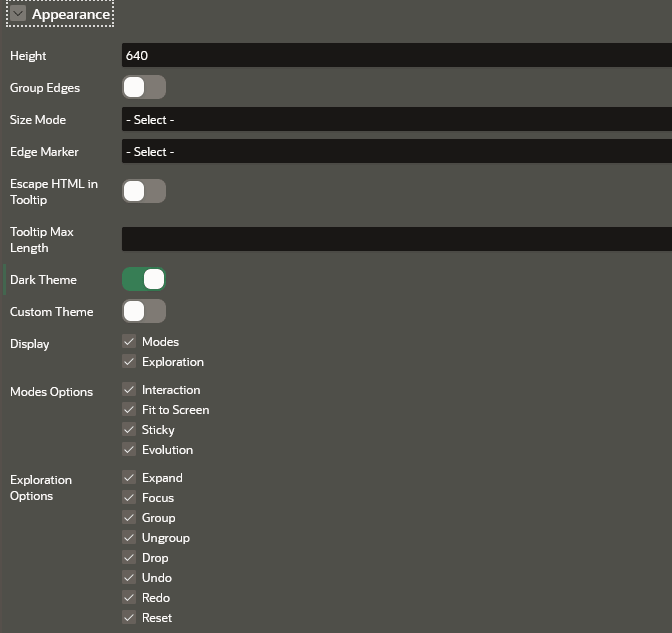Viewport: 672px width, 633px height.
Task: Click the Height input field
Action: click(x=397, y=55)
